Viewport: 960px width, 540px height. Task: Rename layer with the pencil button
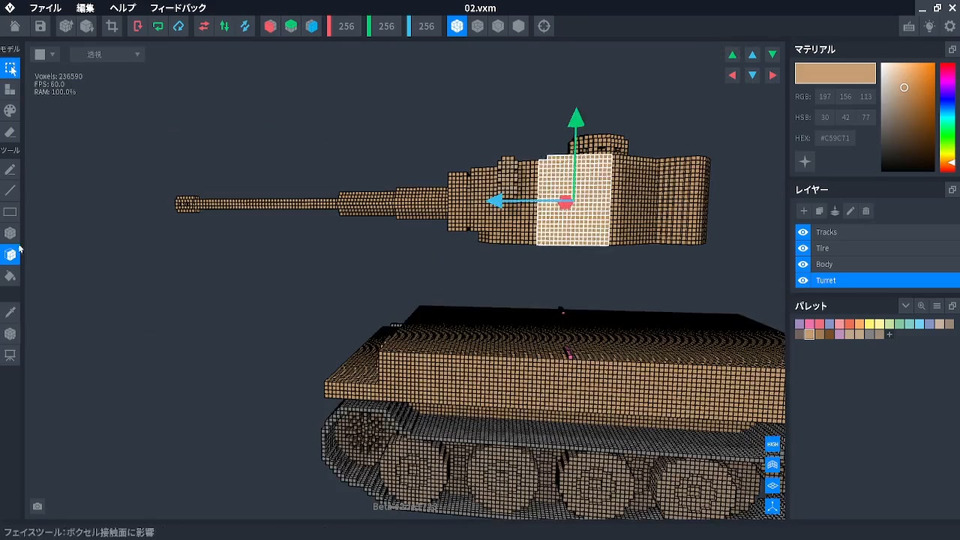[x=850, y=211]
